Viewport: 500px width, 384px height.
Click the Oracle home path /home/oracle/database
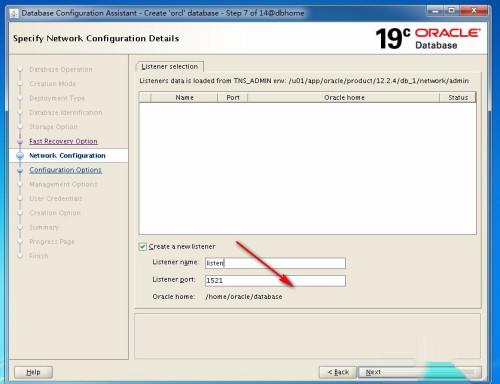[244, 297]
